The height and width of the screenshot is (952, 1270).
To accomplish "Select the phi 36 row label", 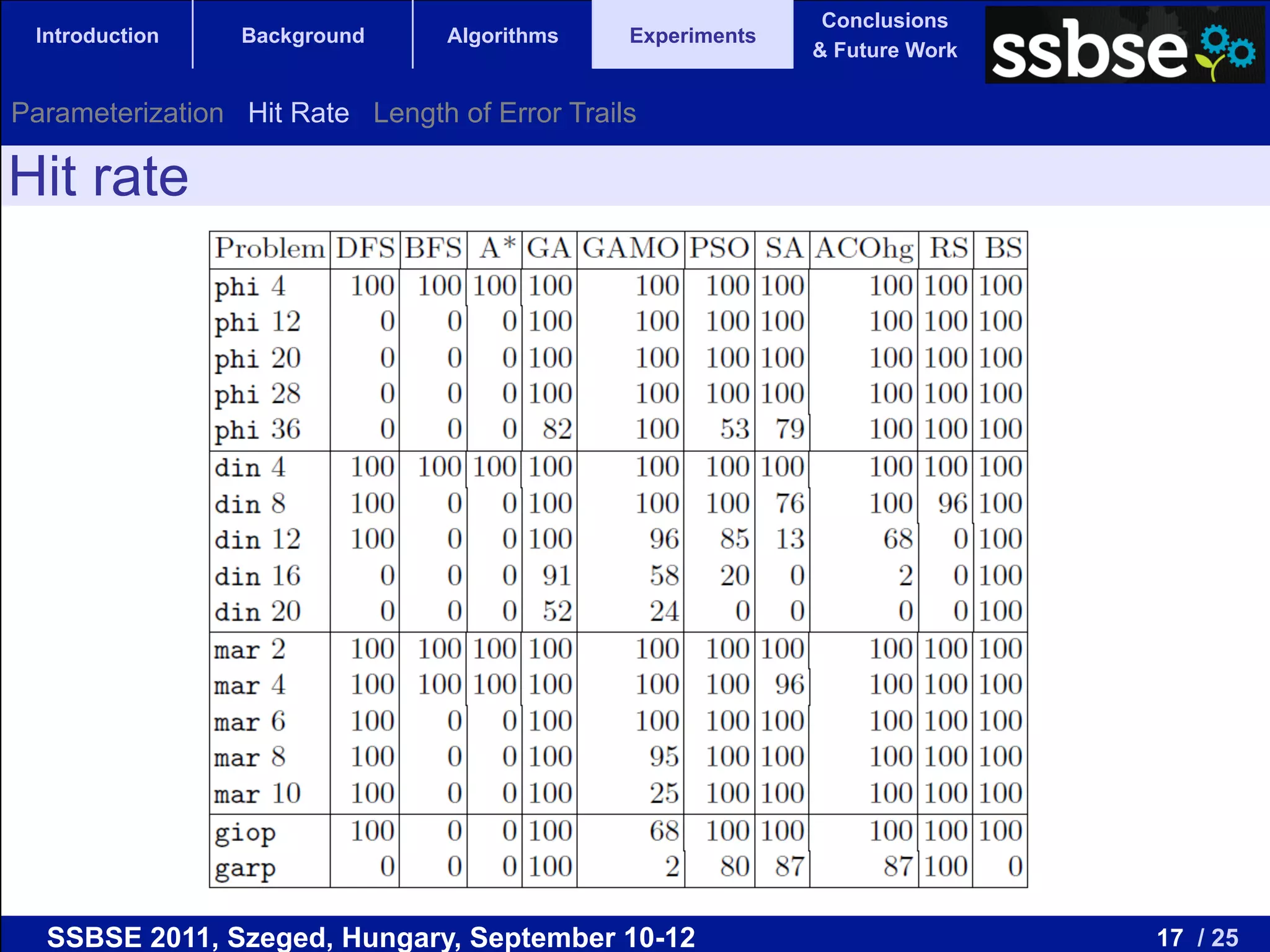I will coord(257,431).
